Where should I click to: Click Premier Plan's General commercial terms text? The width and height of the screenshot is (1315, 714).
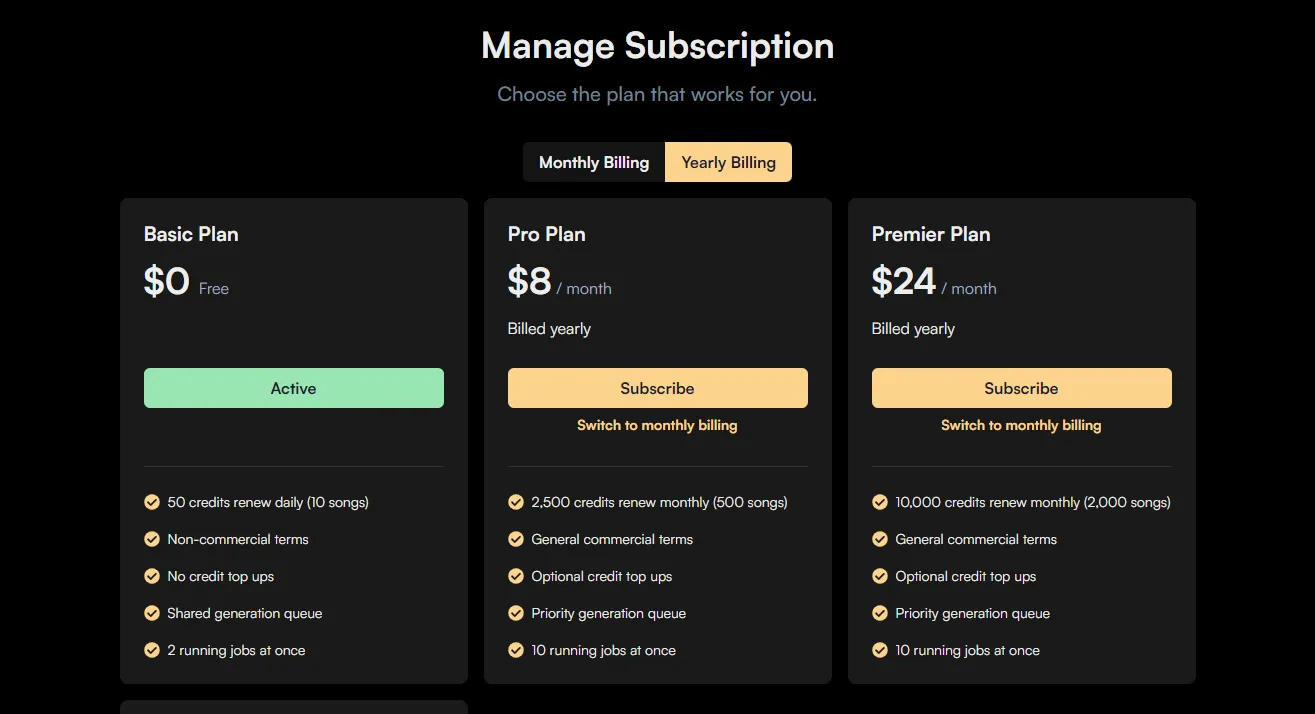tap(976, 539)
